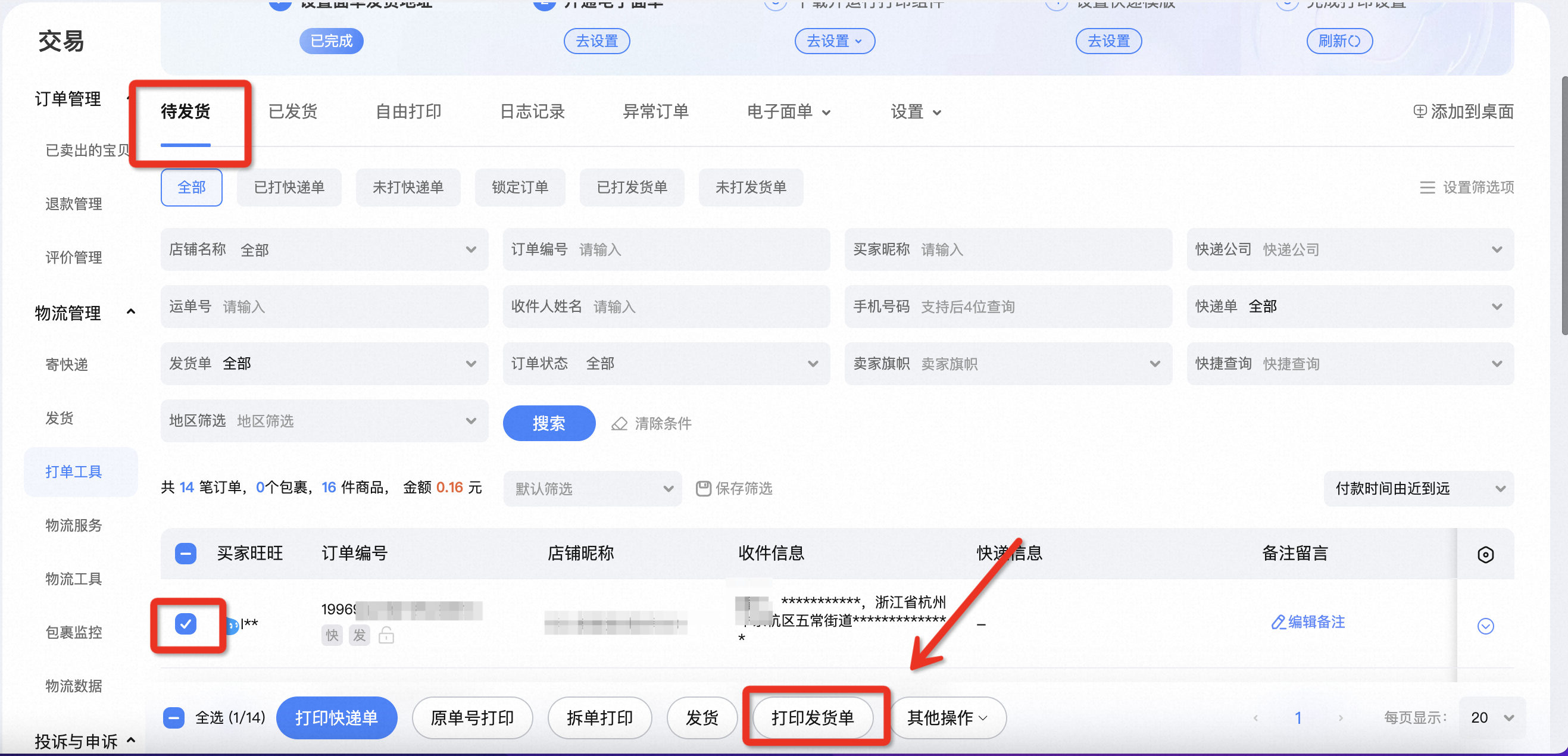This screenshot has width=1568, height=756.
Task: Open the 快递公司 dropdown
Action: coord(1350,249)
